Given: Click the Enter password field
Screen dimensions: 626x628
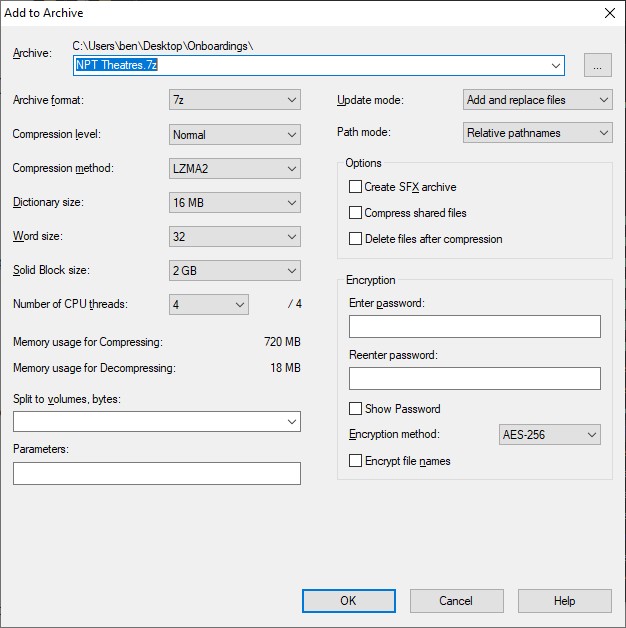Looking at the screenshot, I should click(475, 326).
